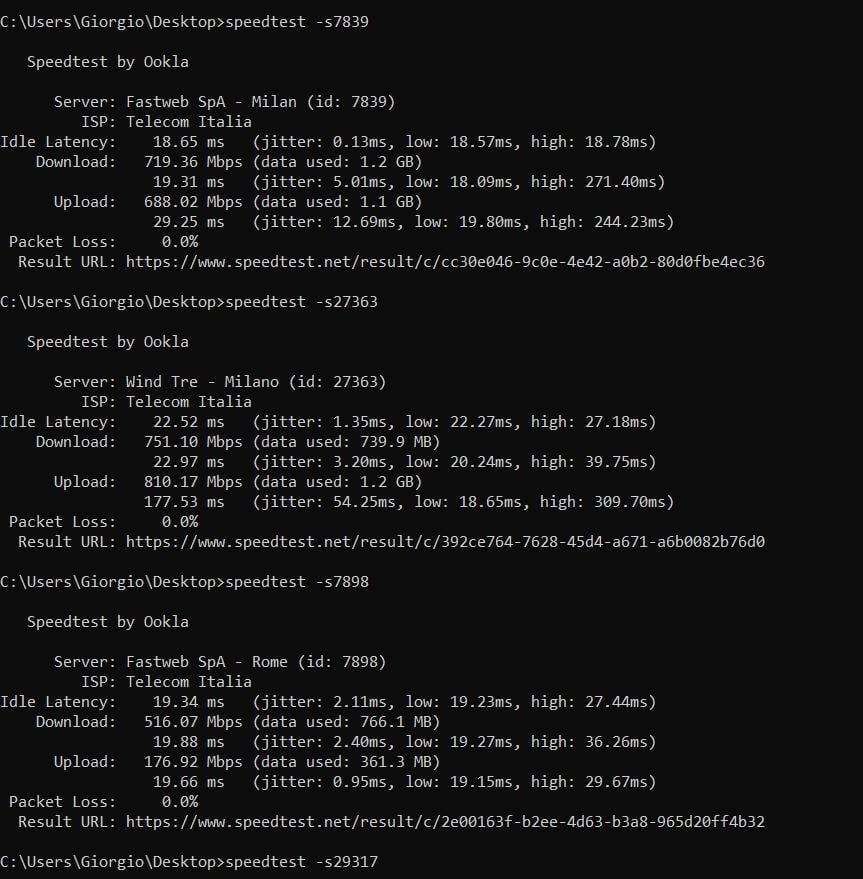Screen dimensions: 863x879
Task: Click the command text speedtest -s7839
Action: click(x=297, y=22)
